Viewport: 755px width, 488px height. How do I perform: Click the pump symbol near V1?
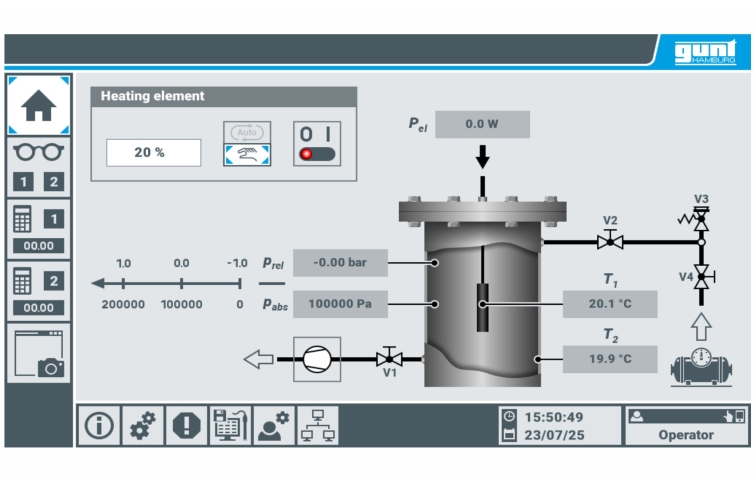316,358
